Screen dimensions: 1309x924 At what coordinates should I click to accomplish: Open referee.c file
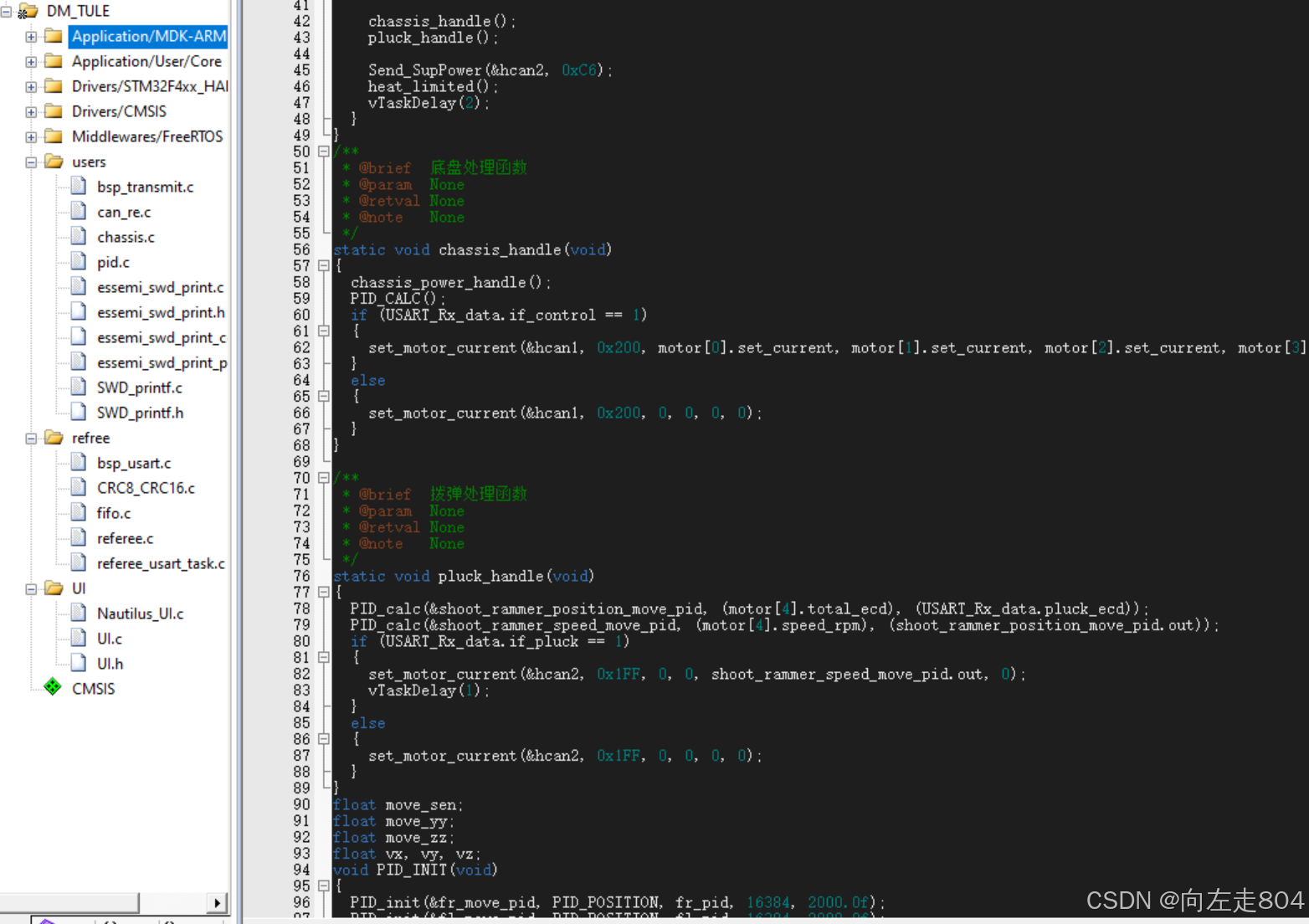[125, 539]
